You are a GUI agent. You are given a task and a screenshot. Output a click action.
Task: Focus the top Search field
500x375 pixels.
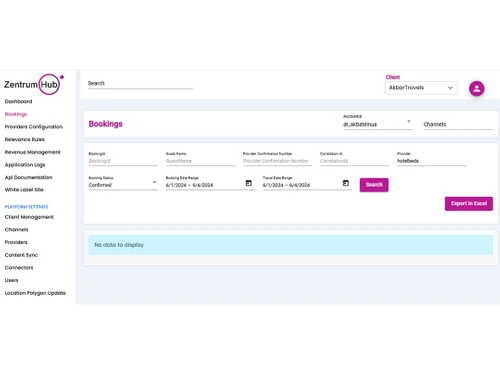point(140,84)
